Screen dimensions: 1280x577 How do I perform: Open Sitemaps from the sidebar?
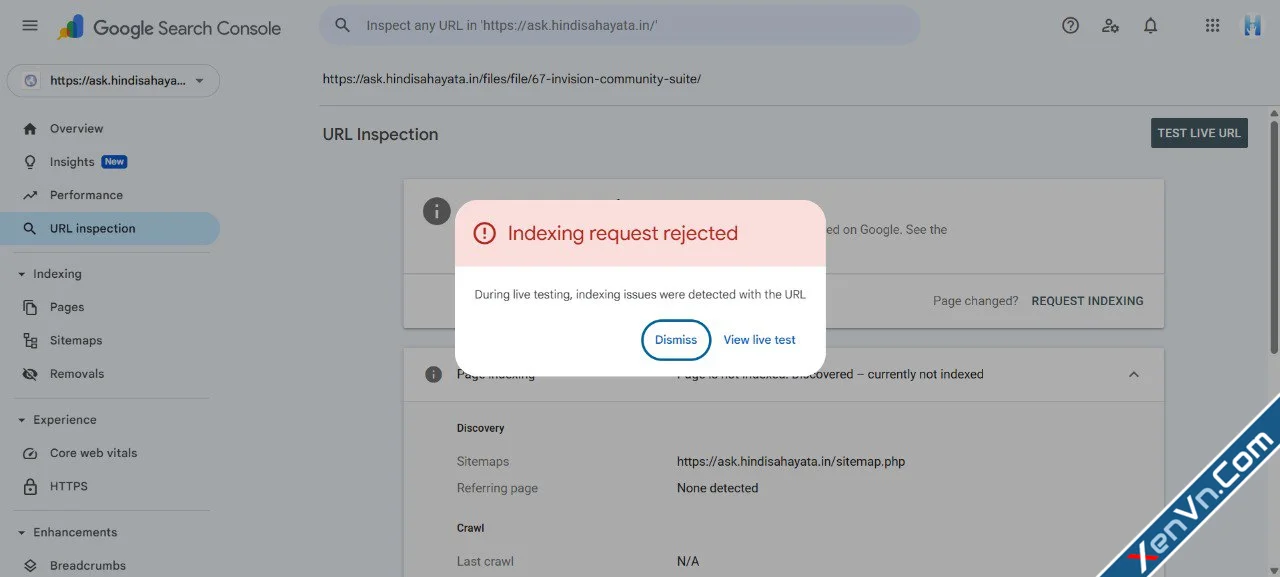pos(76,340)
